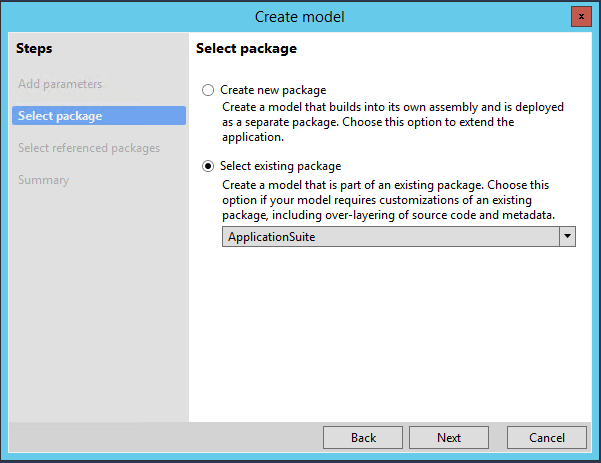Open the ApplicationSuite combo box

tap(390, 236)
